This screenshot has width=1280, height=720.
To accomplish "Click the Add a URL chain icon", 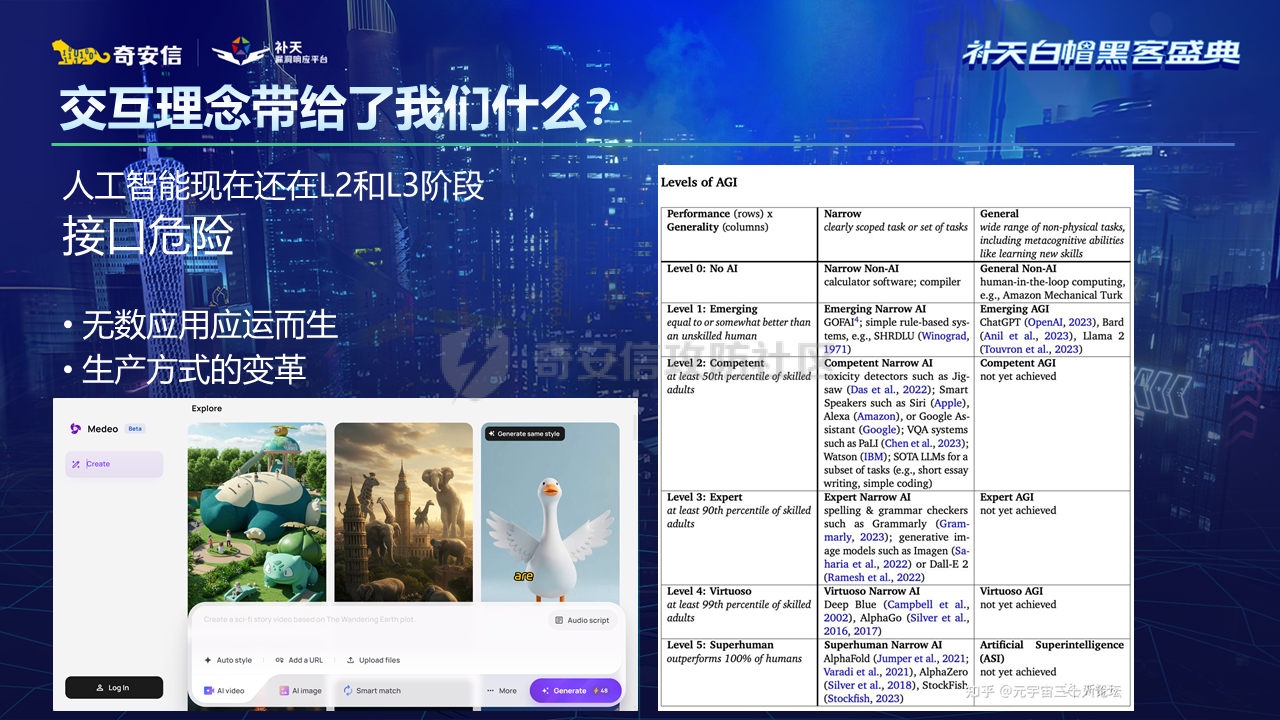I will [x=279, y=660].
